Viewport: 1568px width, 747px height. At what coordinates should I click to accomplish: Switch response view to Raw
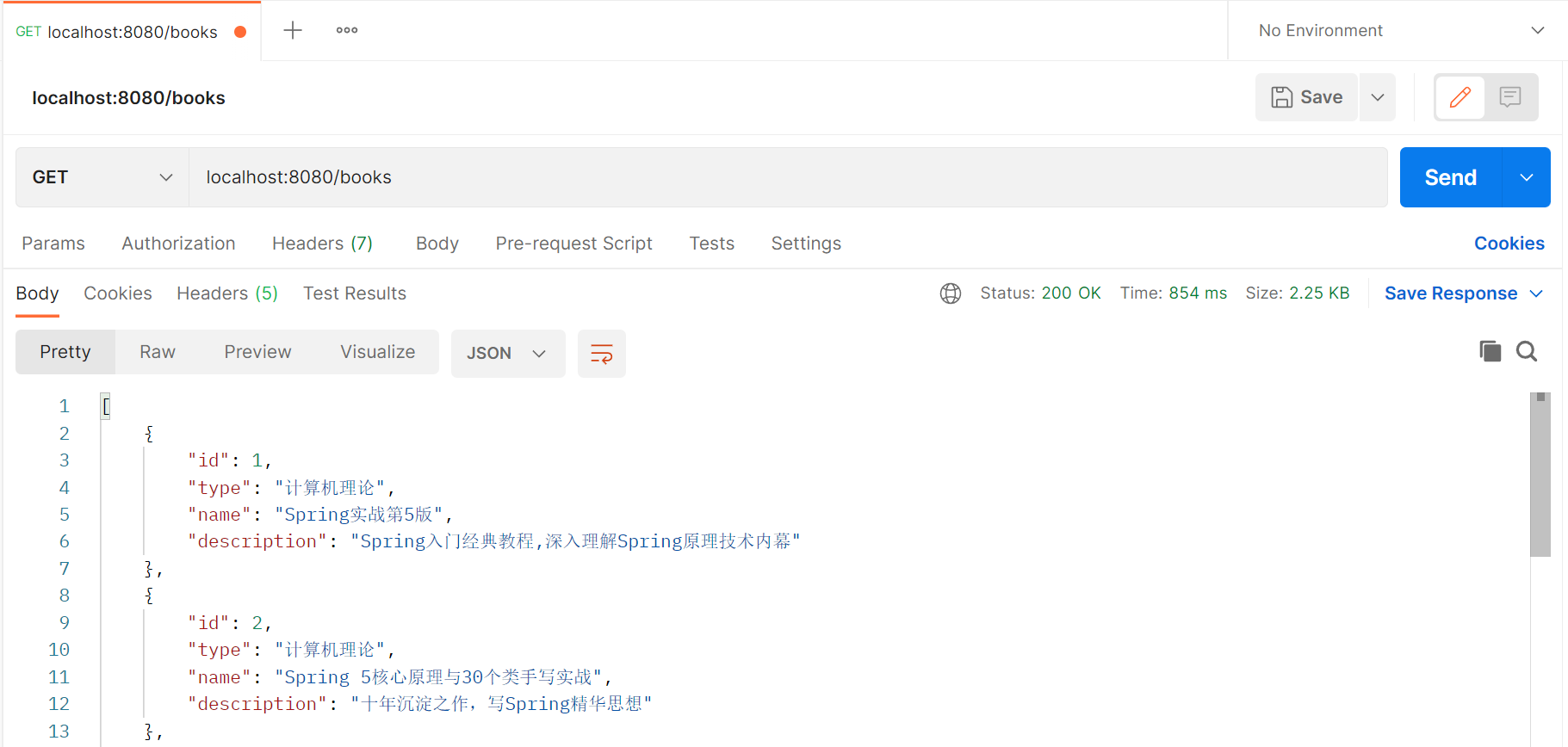click(158, 352)
